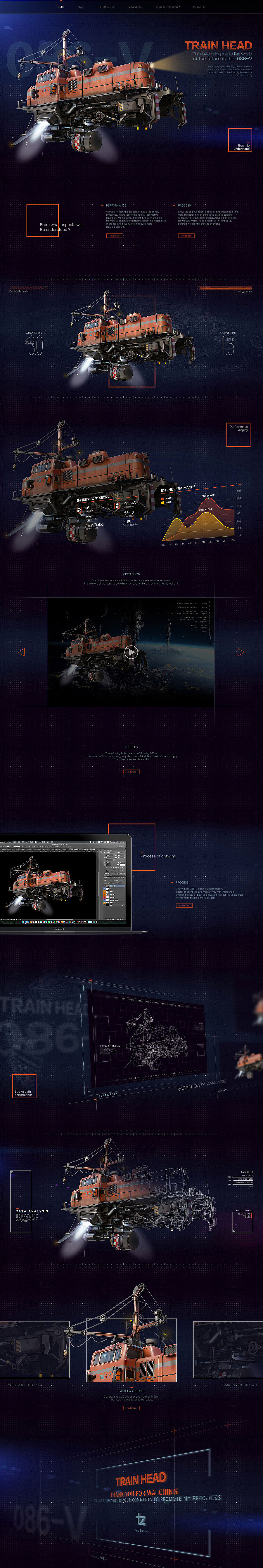
Task: Go to the next video with the right arrow
Action: (x=241, y=652)
